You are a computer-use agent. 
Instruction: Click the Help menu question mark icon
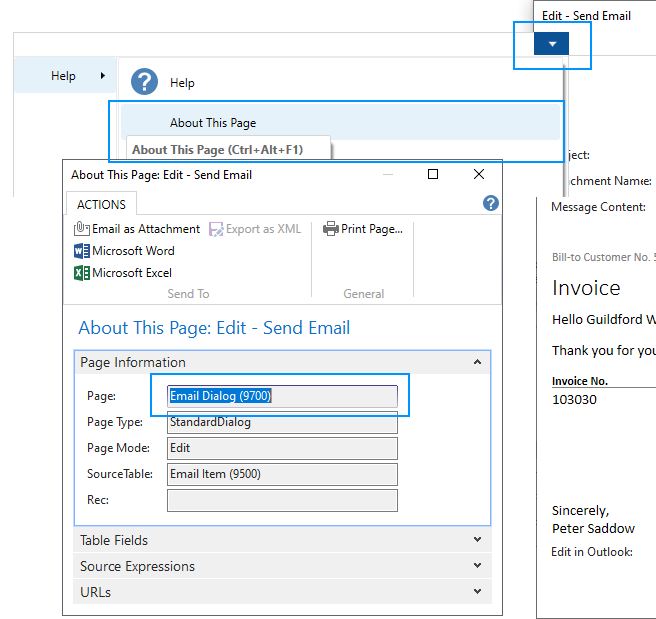tap(146, 82)
